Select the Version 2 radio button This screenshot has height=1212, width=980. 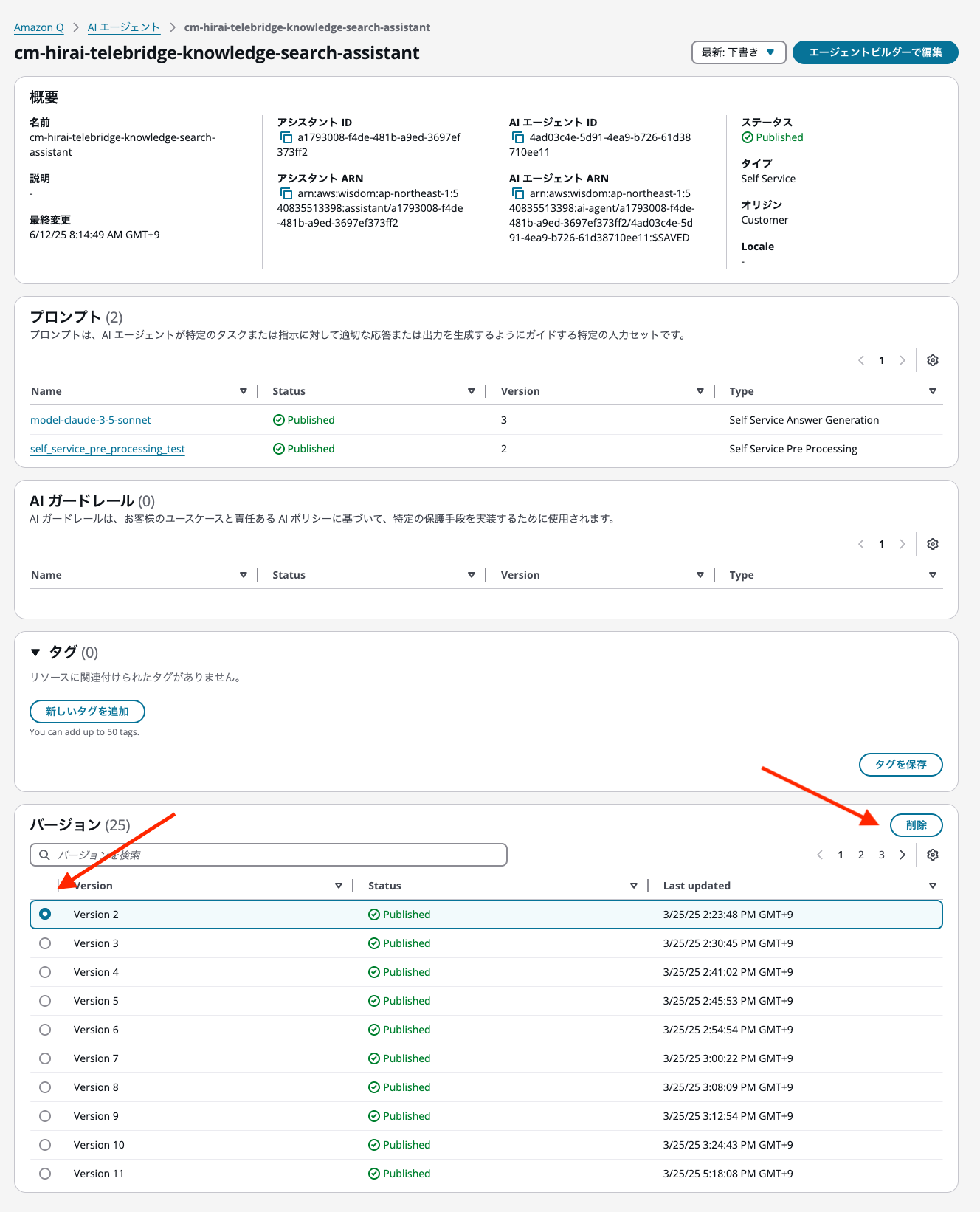coord(45,914)
